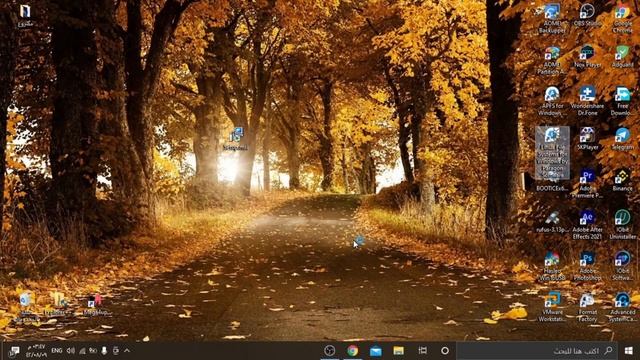Open the taskbar clock and date
Viewport: 640px width, 360px height.
(36, 351)
